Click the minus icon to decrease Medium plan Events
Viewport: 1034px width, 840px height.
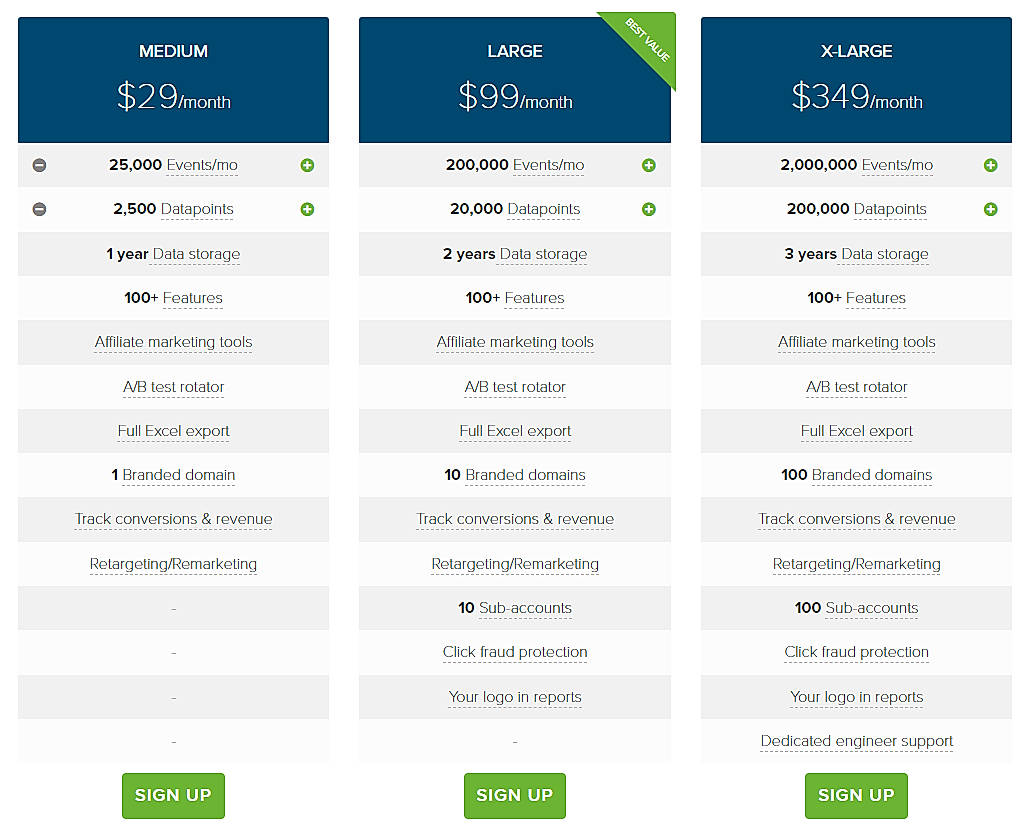click(39, 165)
